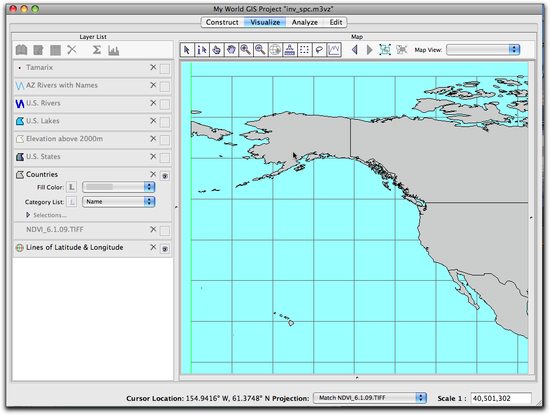Toggle U.S. Rivers layer visibility
The height and width of the screenshot is (415, 550).
pyautogui.click(x=165, y=104)
